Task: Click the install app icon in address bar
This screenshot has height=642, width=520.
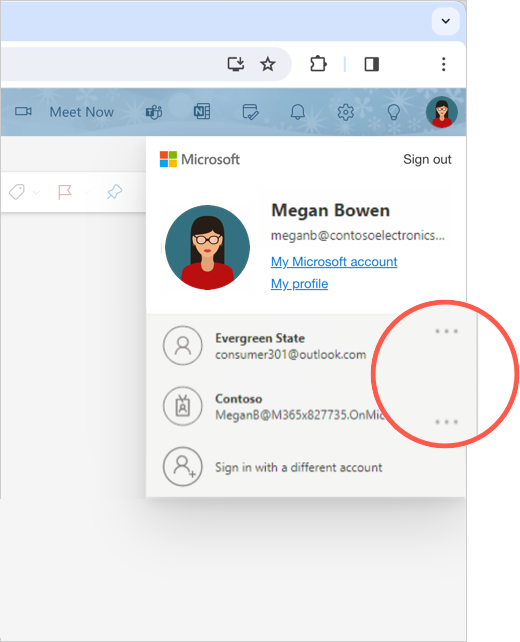Action: tap(236, 64)
